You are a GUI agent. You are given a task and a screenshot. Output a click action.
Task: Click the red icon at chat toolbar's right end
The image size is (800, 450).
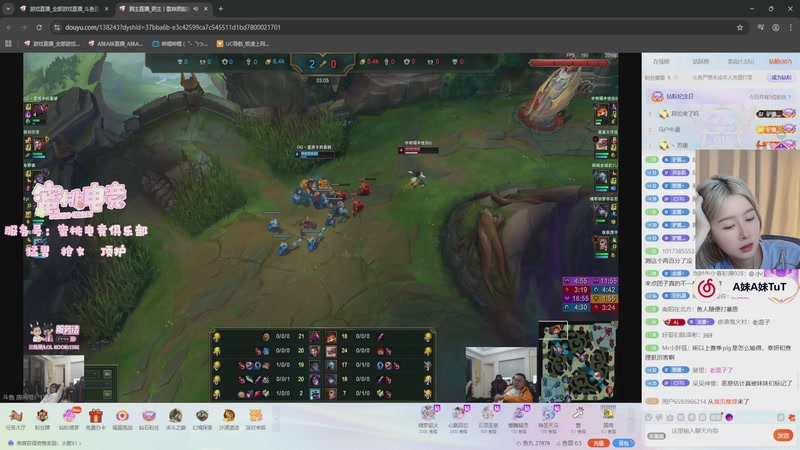[791, 417]
